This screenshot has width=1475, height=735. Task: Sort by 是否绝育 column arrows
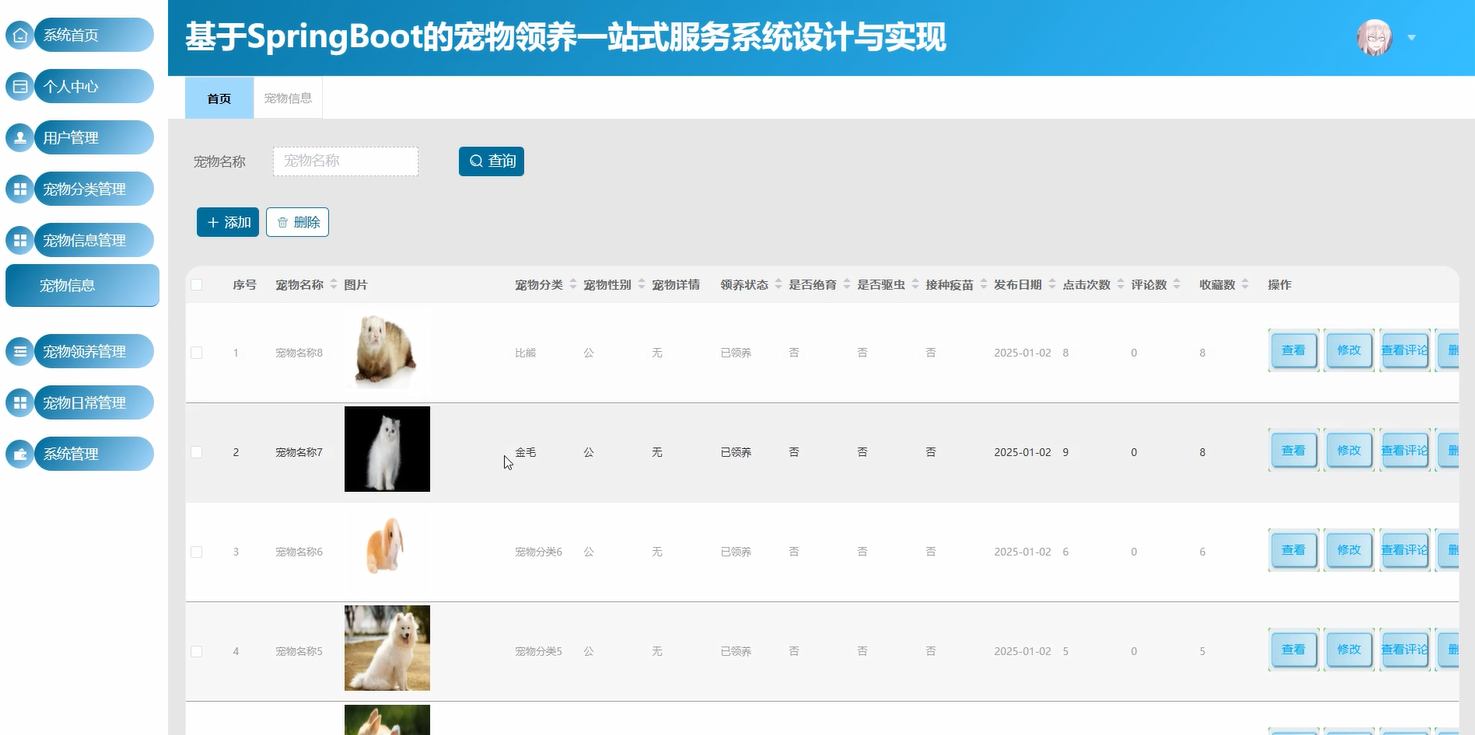[x=846, y=285]
